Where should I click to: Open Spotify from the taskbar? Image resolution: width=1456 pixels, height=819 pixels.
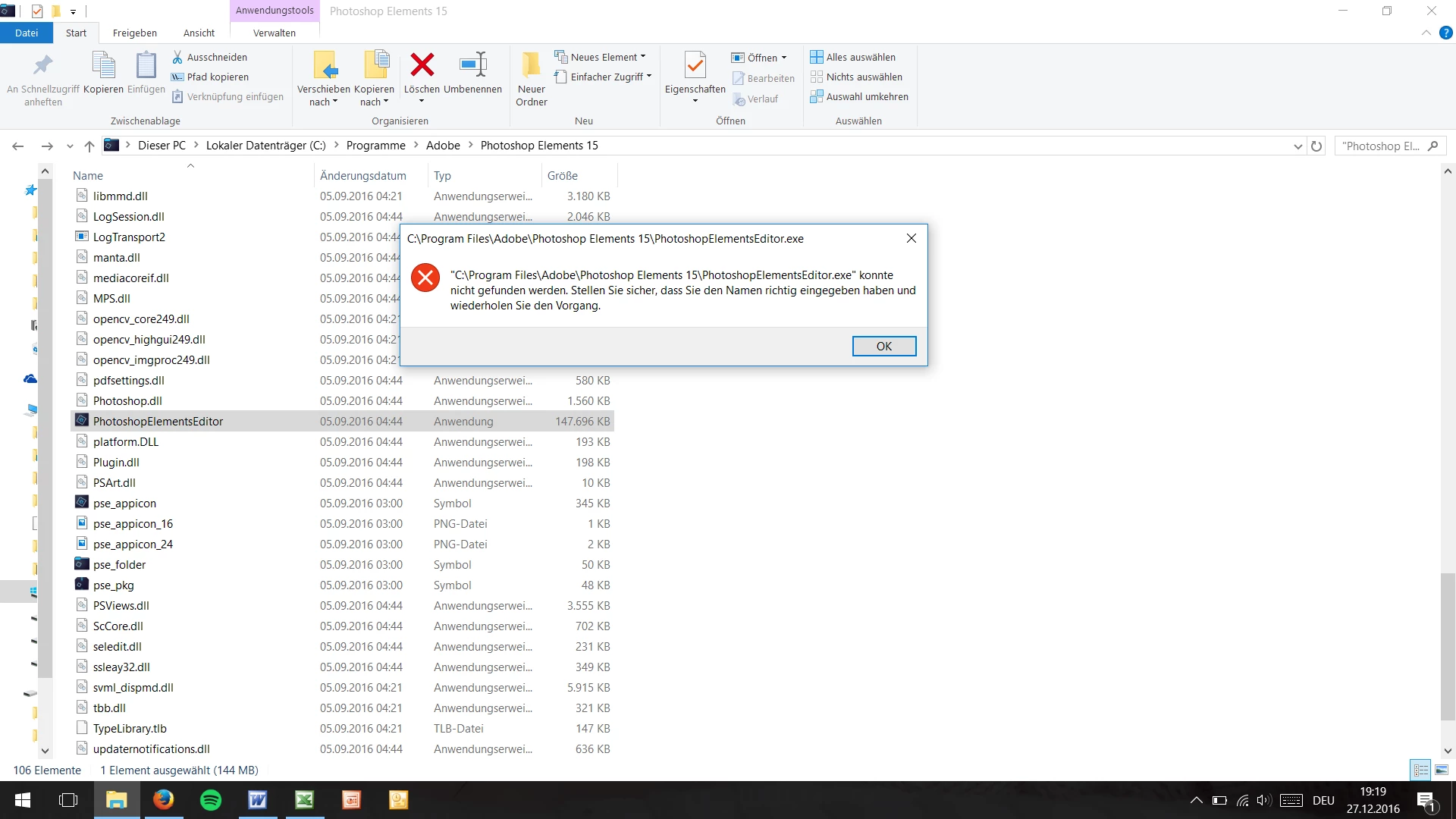click(211, 800)
